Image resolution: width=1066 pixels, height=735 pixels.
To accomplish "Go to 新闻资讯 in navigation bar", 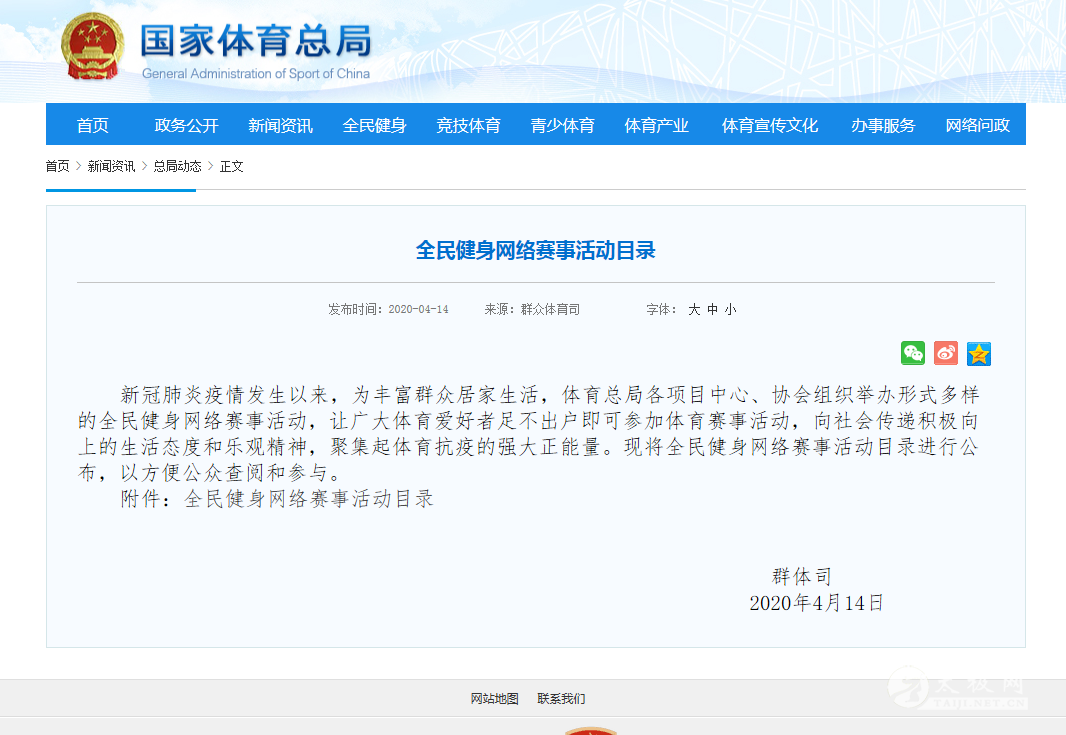I will coord(280,125).
